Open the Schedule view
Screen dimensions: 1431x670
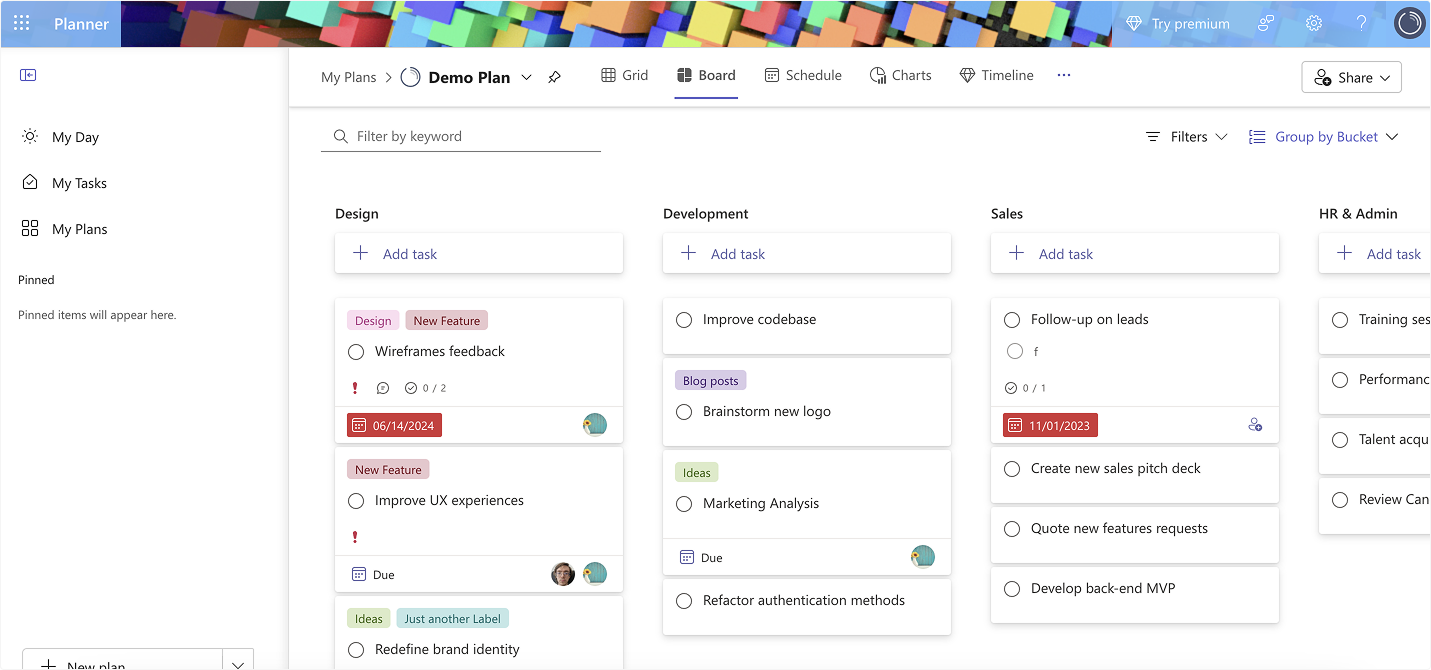[x=803, y=75]
